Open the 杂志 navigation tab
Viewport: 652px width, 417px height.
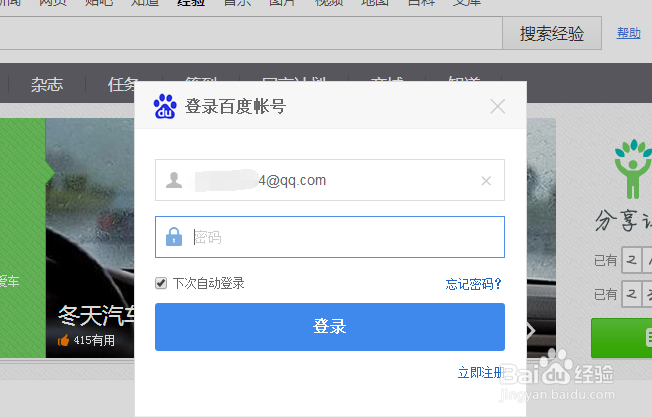pyautogui.click(x=47, y=85)
